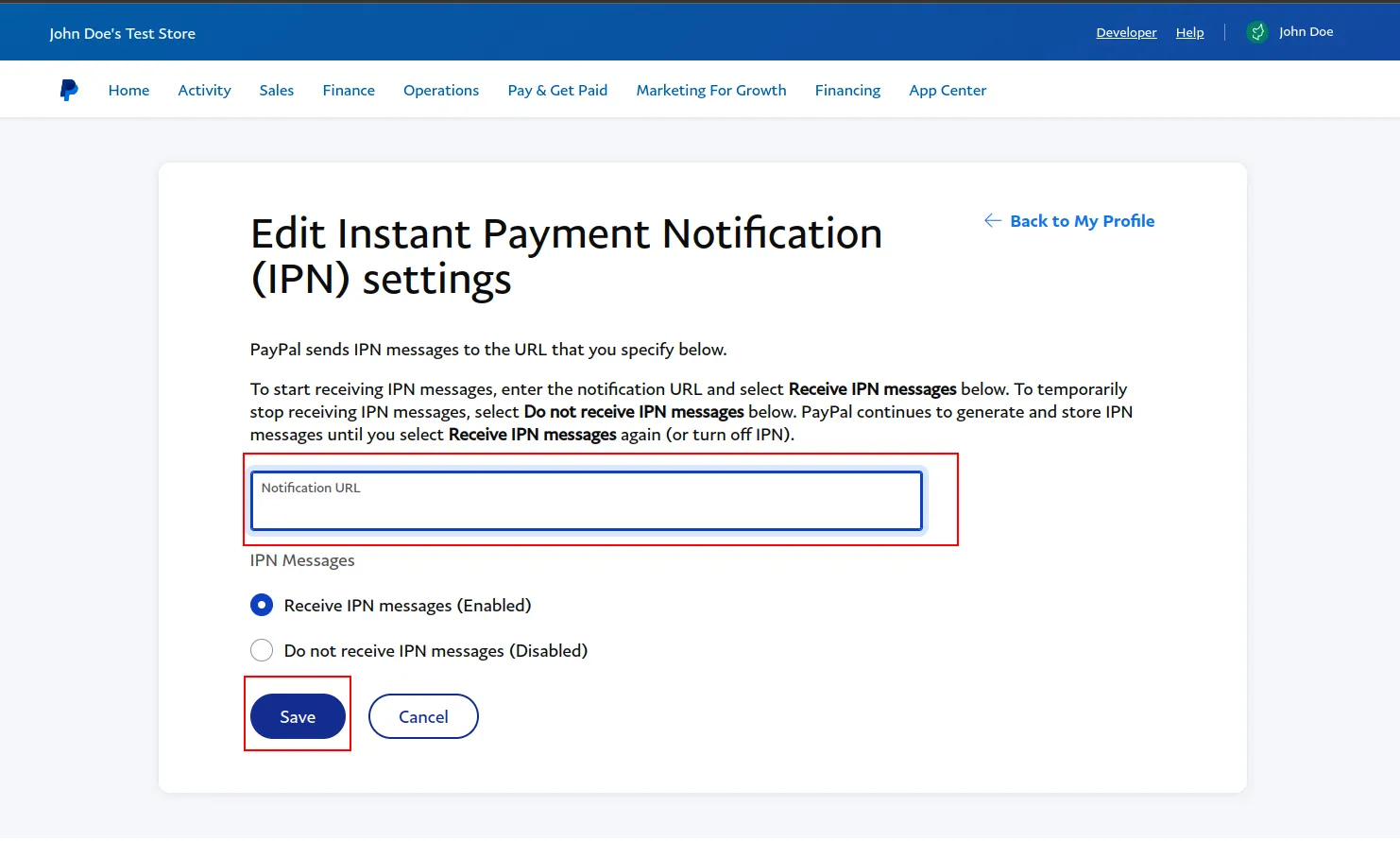Open the App Center

click(948, 90)
